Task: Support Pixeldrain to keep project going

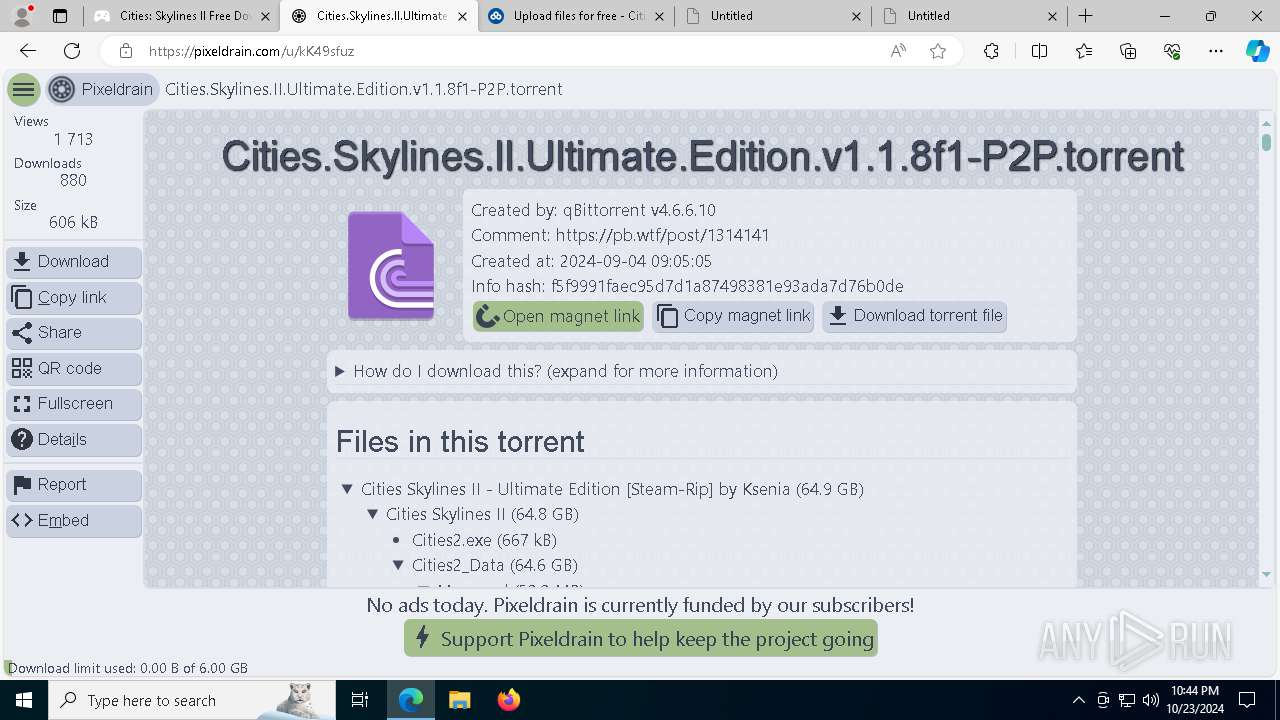Action: click(x=641, y=639)
